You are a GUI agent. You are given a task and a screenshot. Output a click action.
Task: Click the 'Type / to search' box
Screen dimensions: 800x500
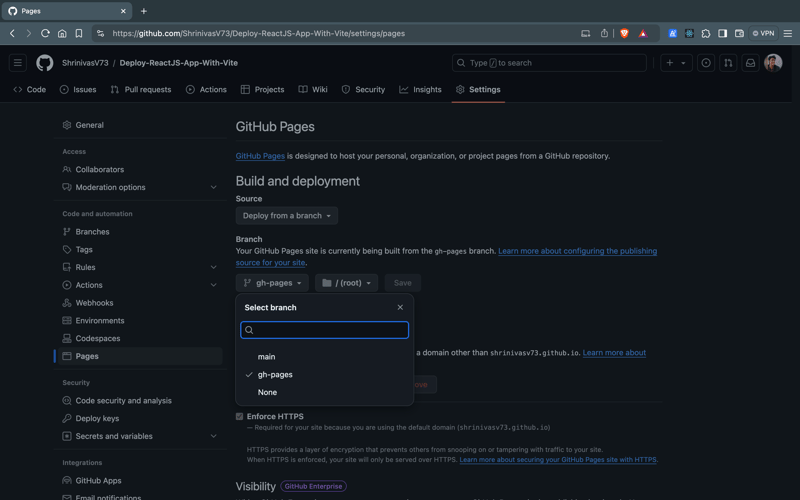point(549,63)
